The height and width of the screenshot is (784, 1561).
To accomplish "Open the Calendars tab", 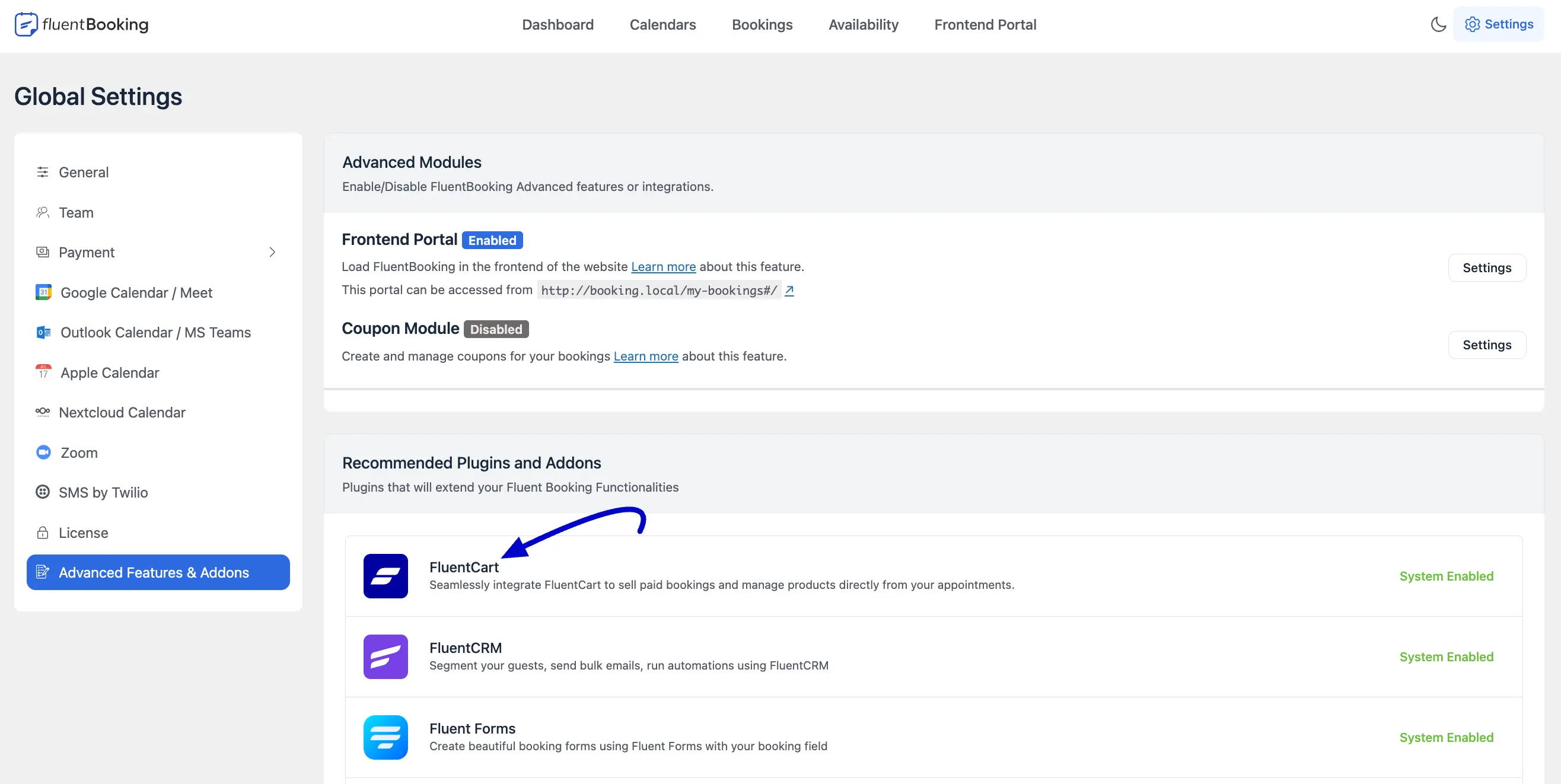I will tap(662, 24).
